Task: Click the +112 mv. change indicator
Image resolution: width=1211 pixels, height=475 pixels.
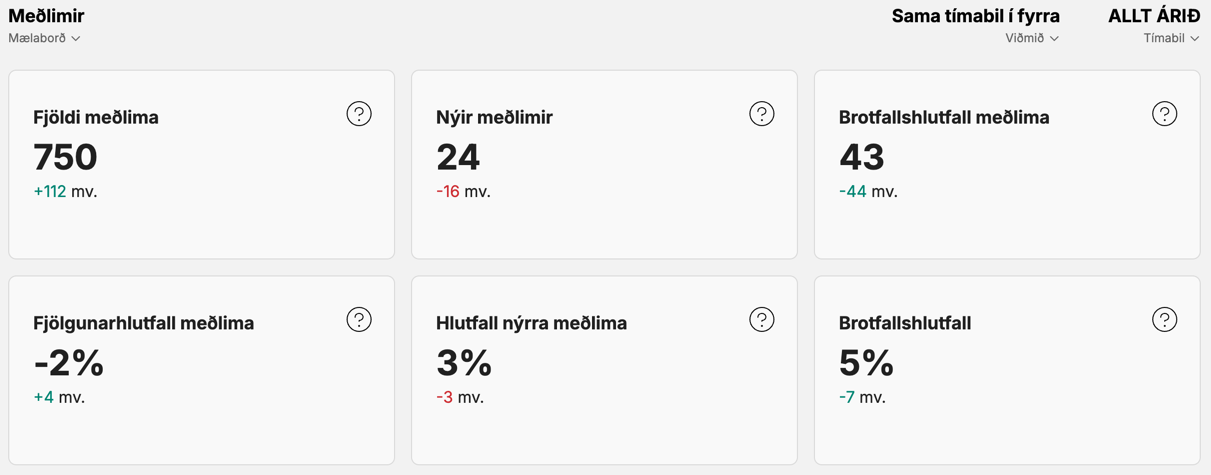Action: 65,191
